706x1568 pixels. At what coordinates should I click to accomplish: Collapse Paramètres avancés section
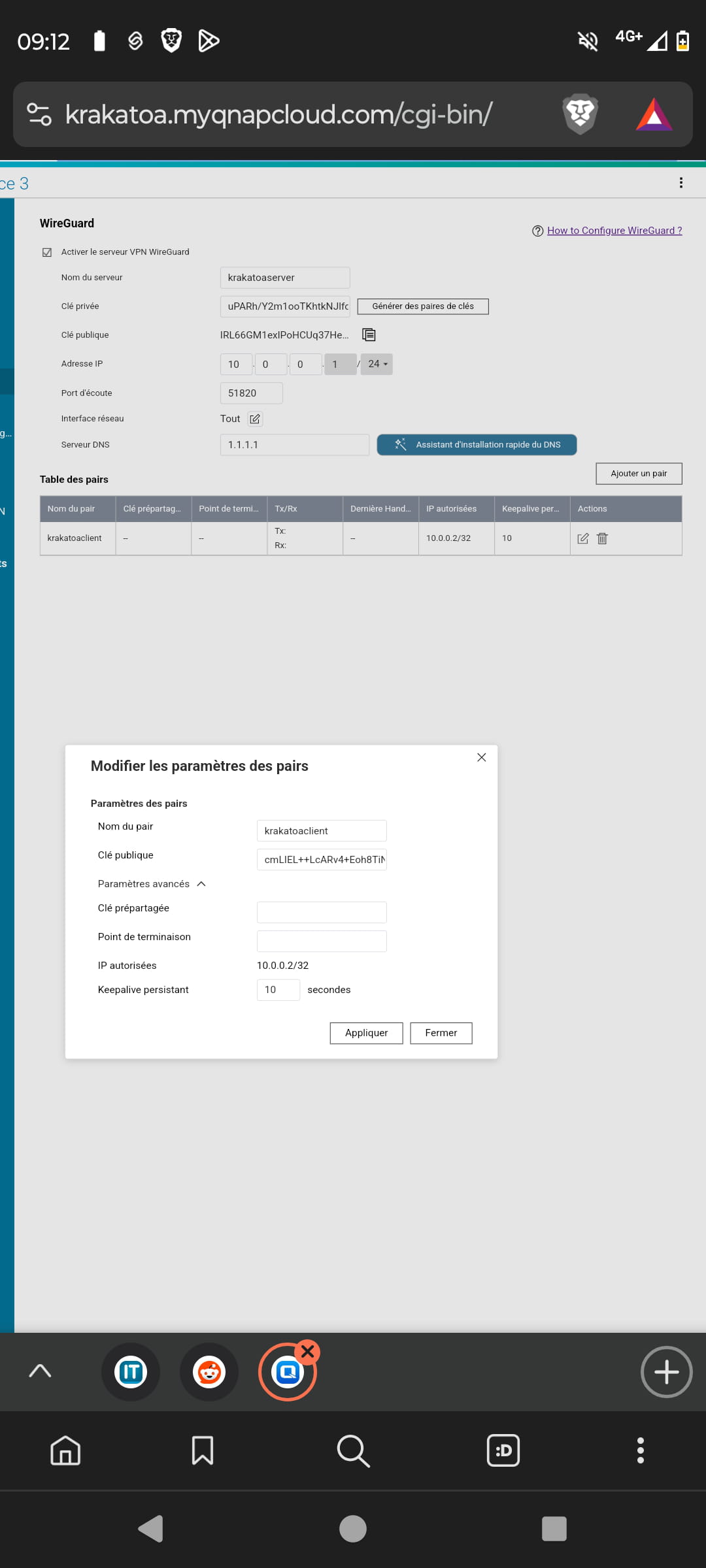point(152,884)
